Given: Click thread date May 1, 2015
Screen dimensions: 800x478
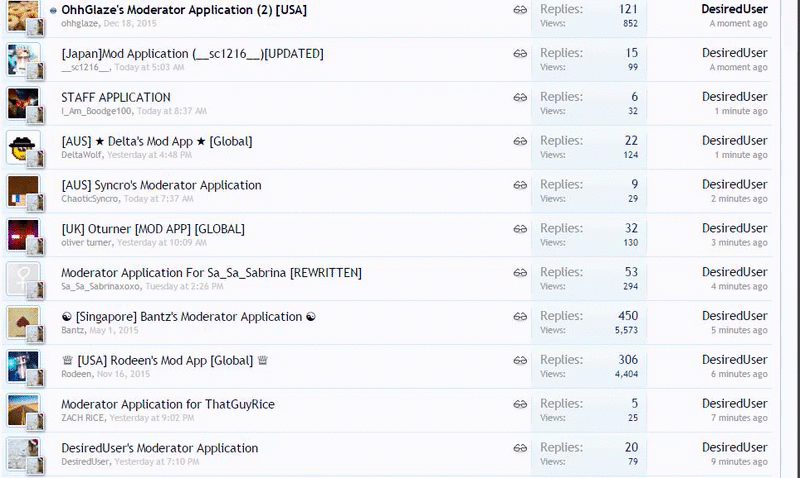Looking at the screenshot, I should coord(114,331).
